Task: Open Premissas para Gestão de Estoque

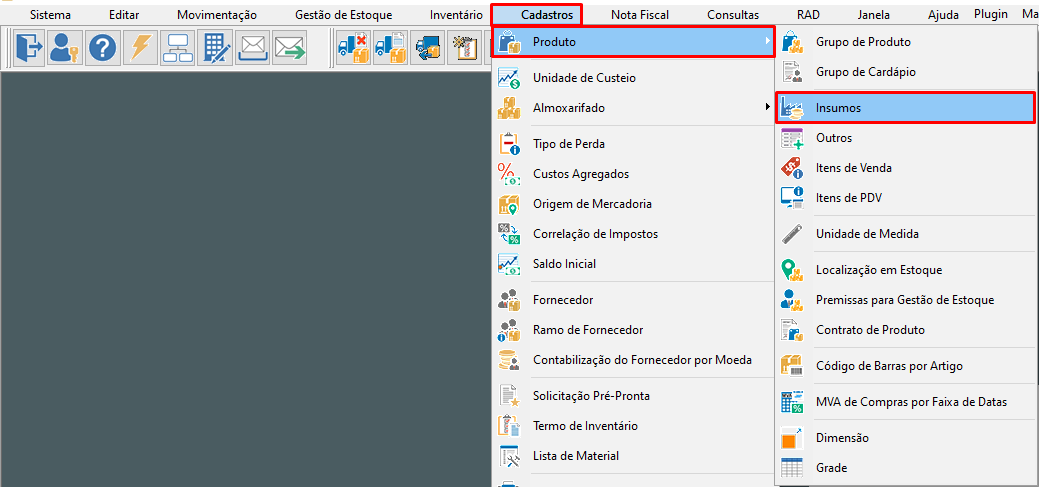Action: [905, 299]
